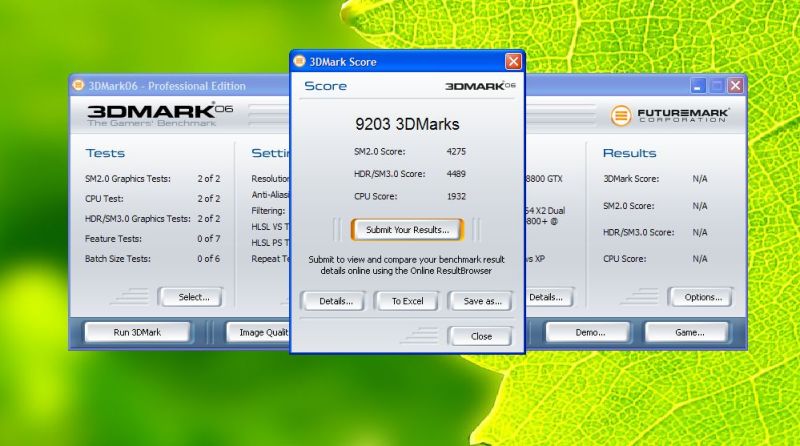This screenshot has width=800, height=446.
Task: Click 'Filtering:' label in Settings panel
Action: click(x=268, y=210)
